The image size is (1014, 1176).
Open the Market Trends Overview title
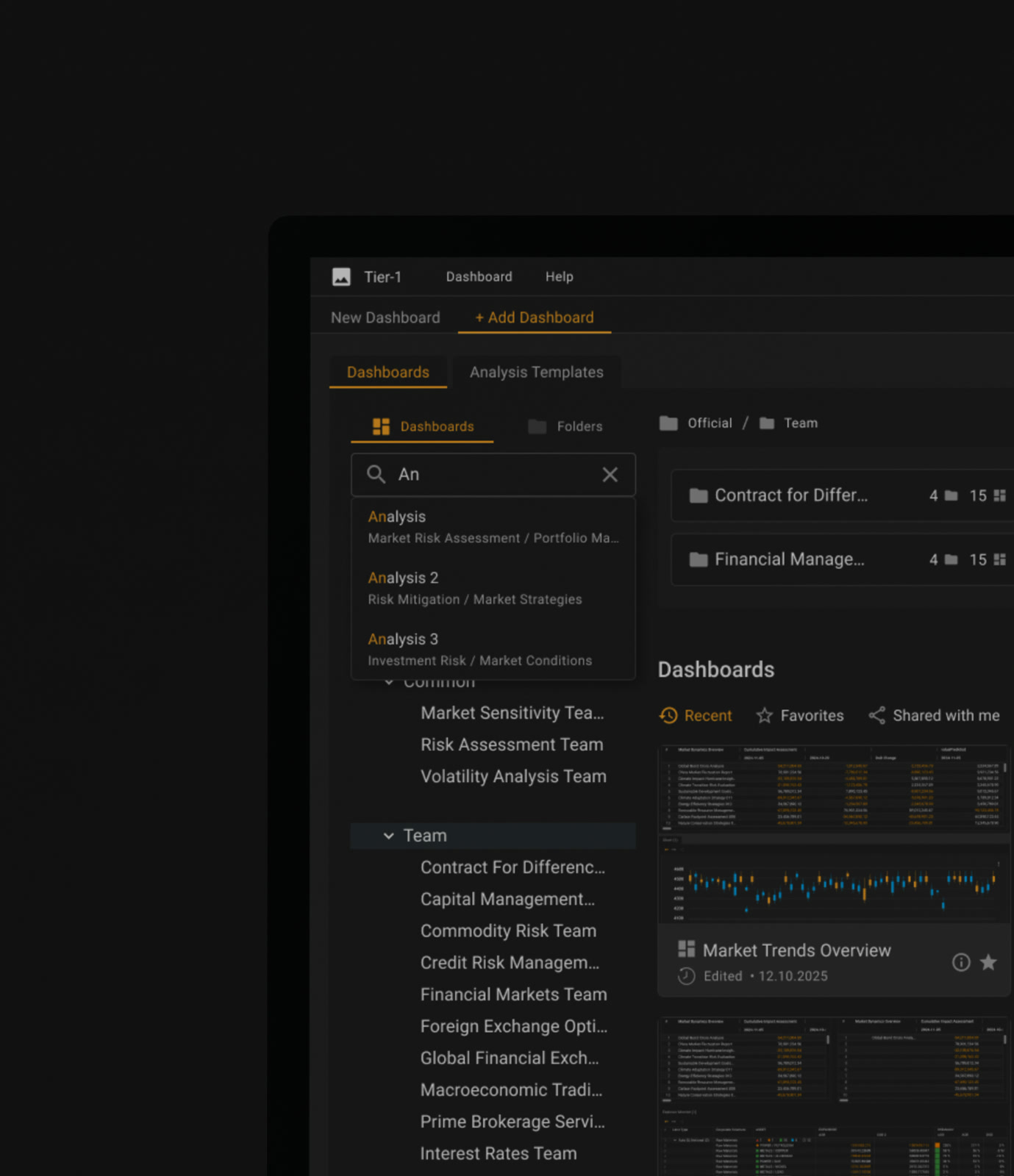click(796, 950)
